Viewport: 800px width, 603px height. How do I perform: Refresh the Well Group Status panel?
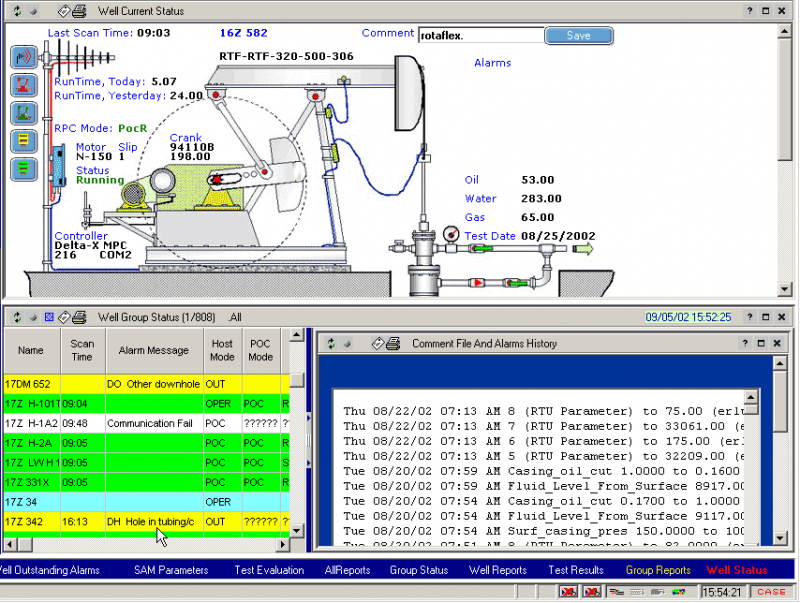[15, 317]
